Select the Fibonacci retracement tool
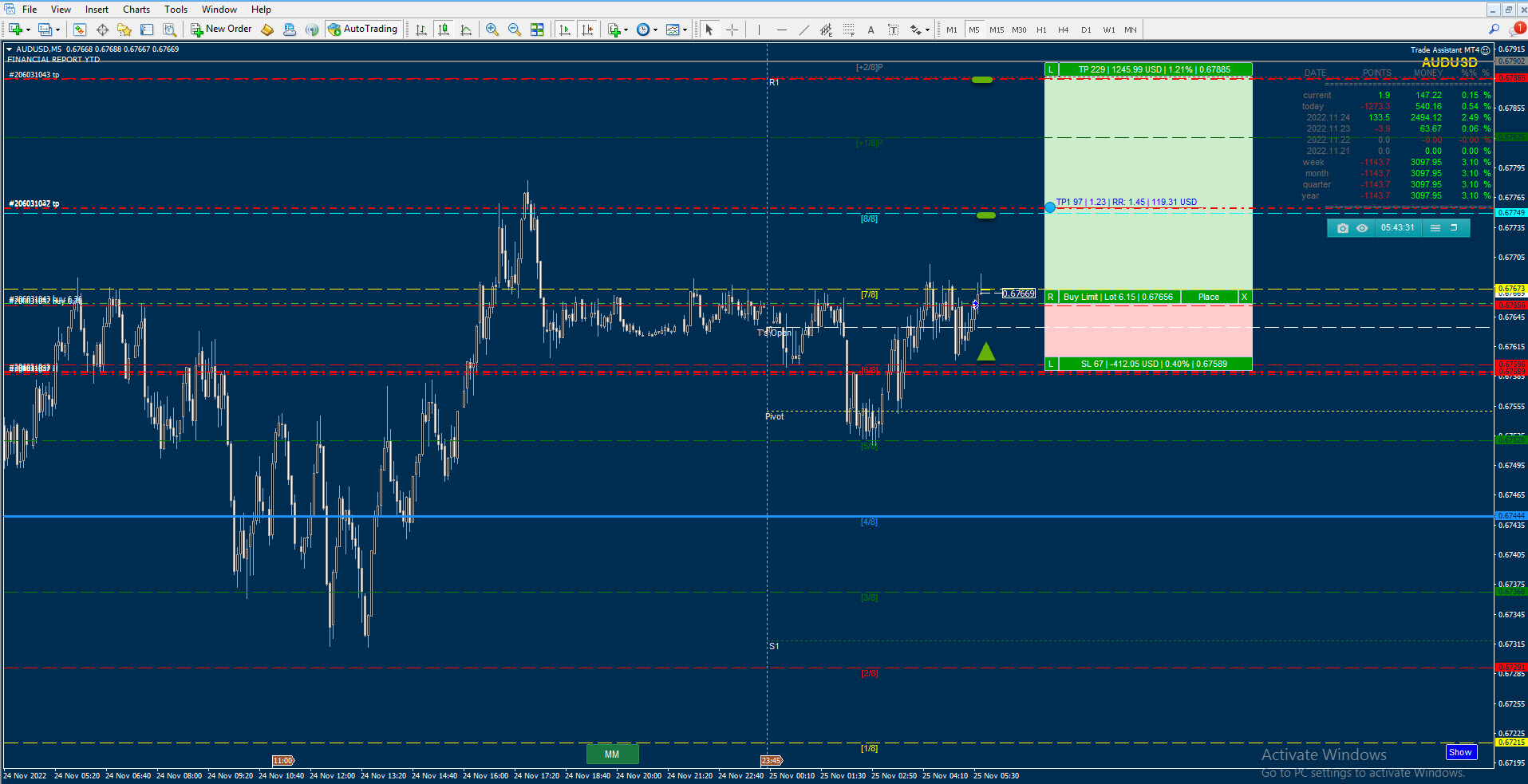Screen dimensions: 1528x784 coord(848,30)
